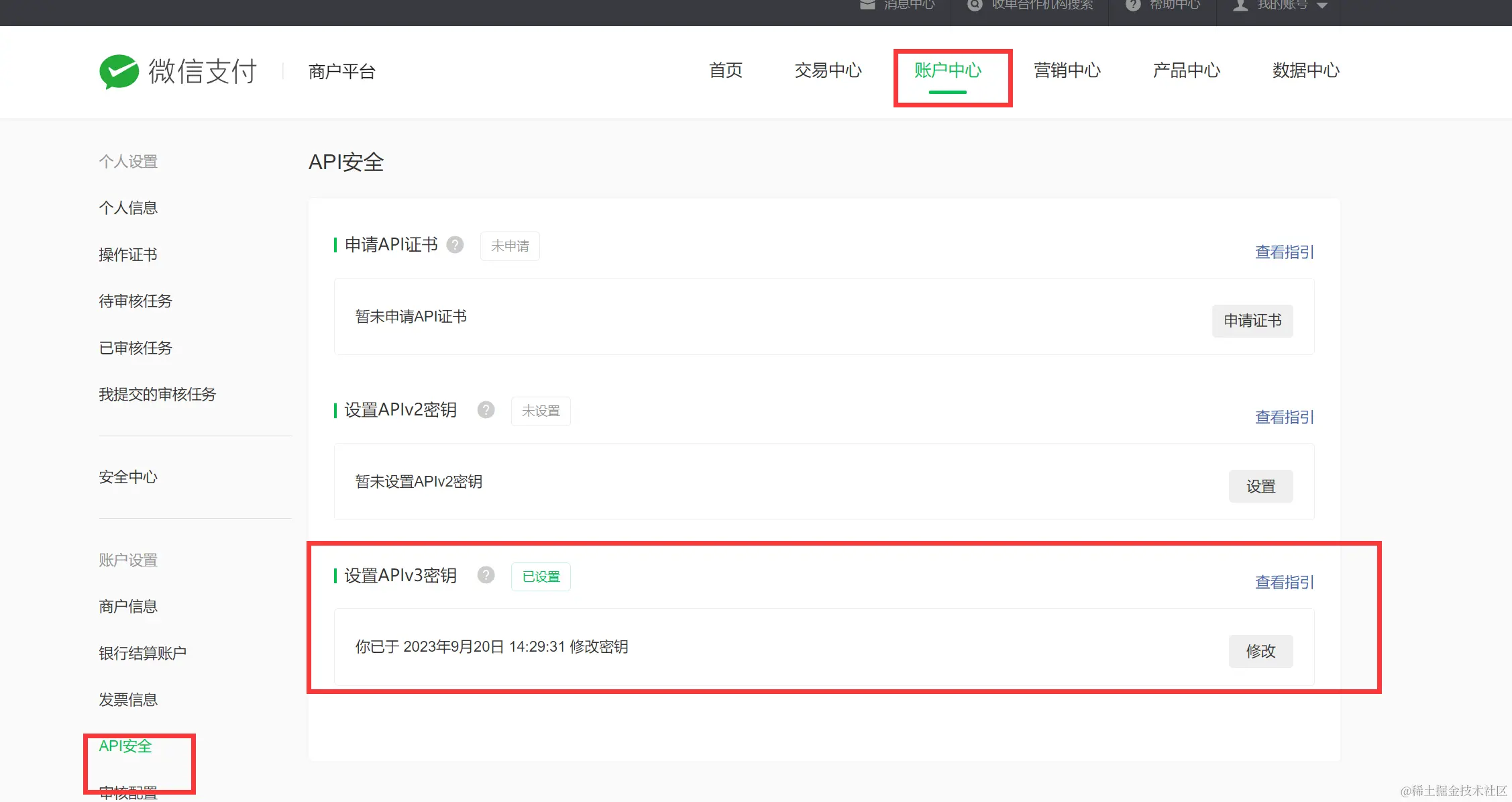Click 修改 button for APIv3 key
The image size is (1512, 802).
[x=1260, y=652]
